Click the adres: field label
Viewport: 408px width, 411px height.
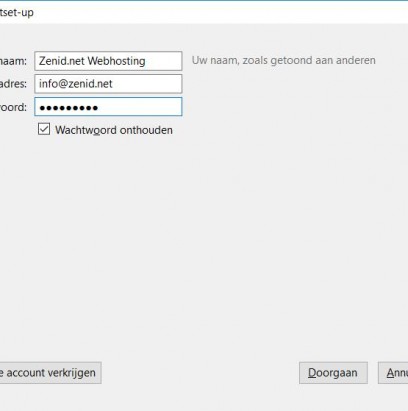[x=13, y=84]
